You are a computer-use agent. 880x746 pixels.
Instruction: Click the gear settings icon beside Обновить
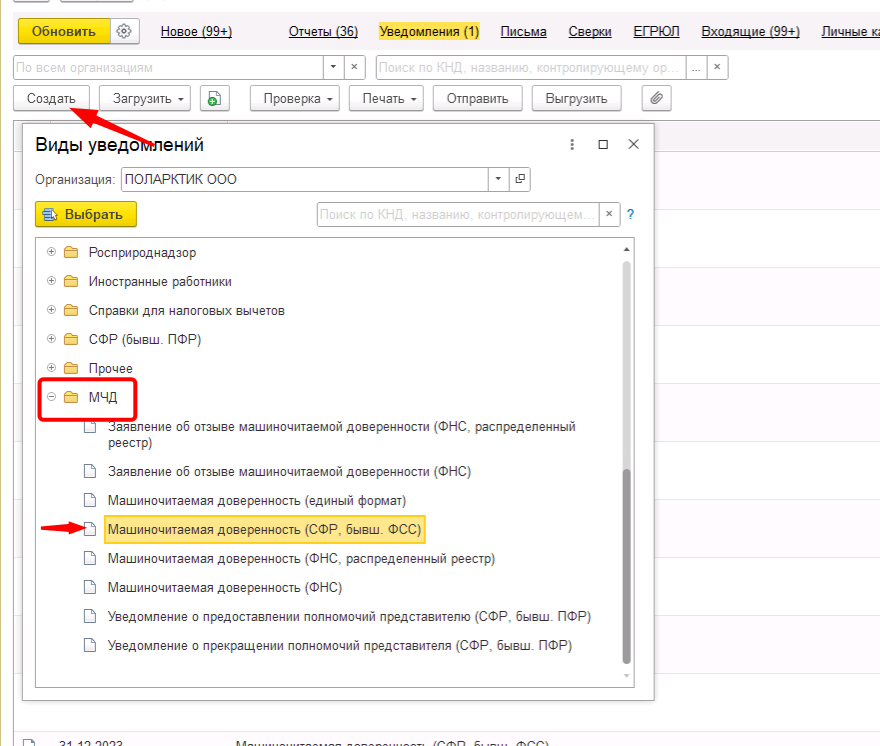pyautogui.click(x=124, y=31)
